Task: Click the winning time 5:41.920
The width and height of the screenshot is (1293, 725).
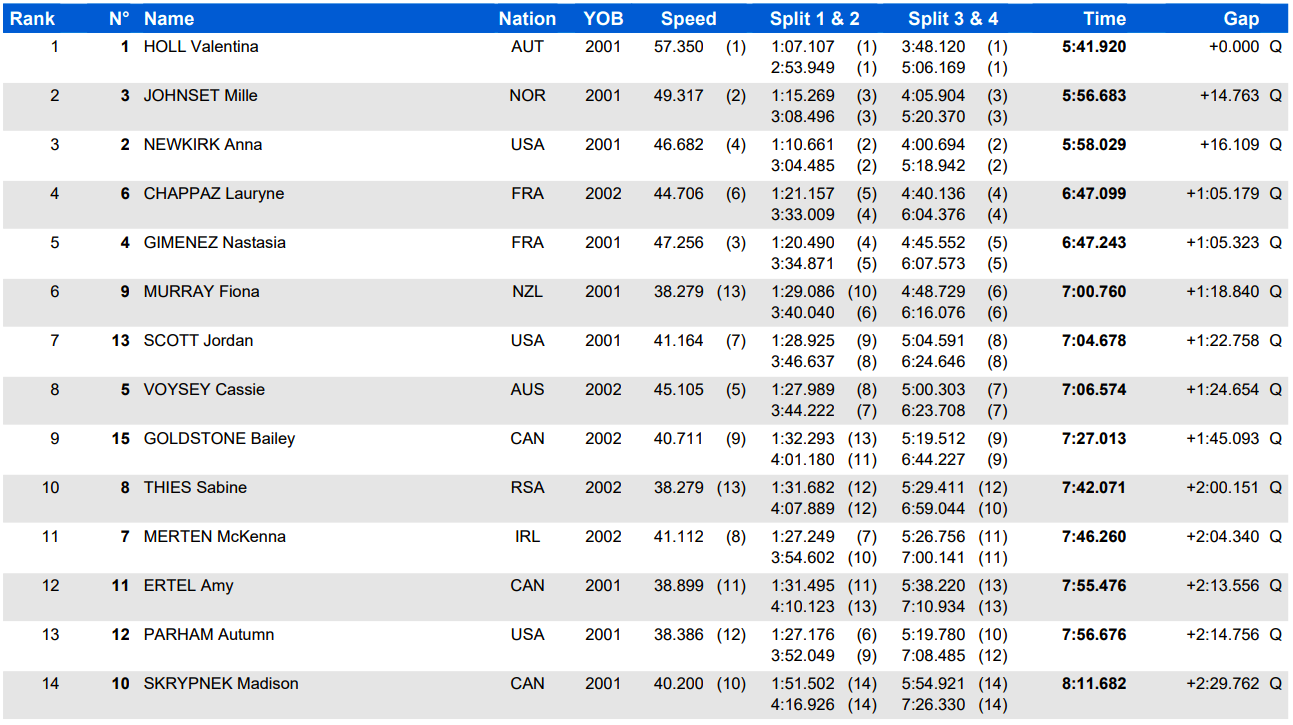Action: pyautogui.click(x=1094, y=47)
